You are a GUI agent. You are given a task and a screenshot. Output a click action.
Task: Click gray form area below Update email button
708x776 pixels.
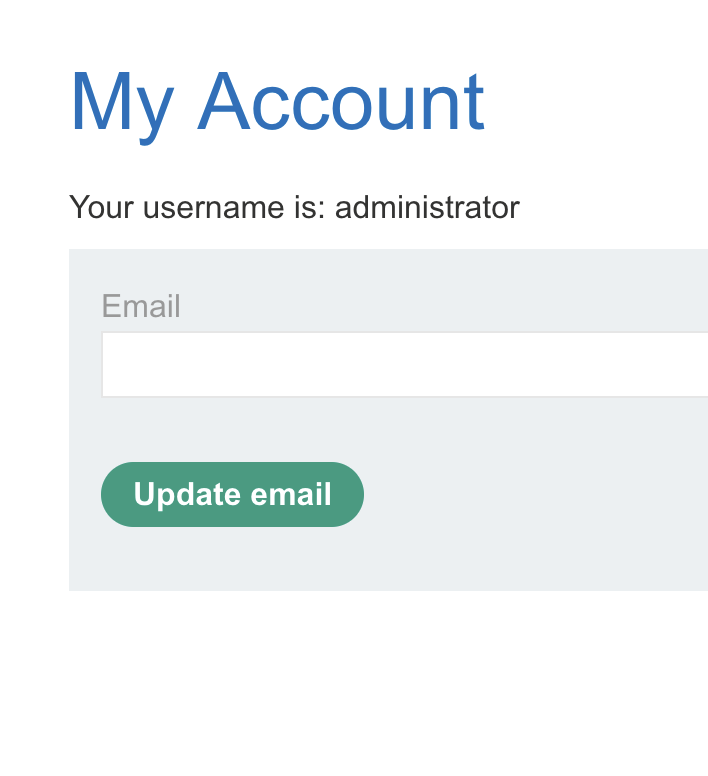[x=232, y=559]
